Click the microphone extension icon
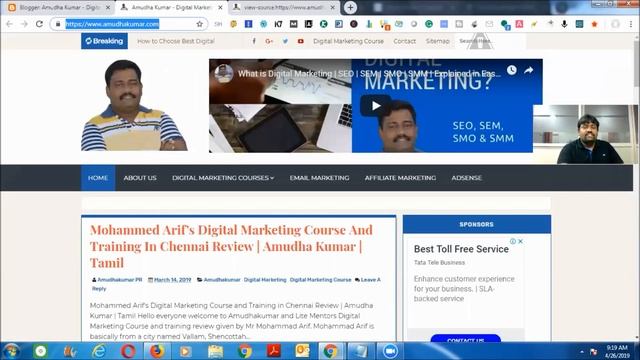Viewport: 640px width, 360px height. click(x=564, y=24)
